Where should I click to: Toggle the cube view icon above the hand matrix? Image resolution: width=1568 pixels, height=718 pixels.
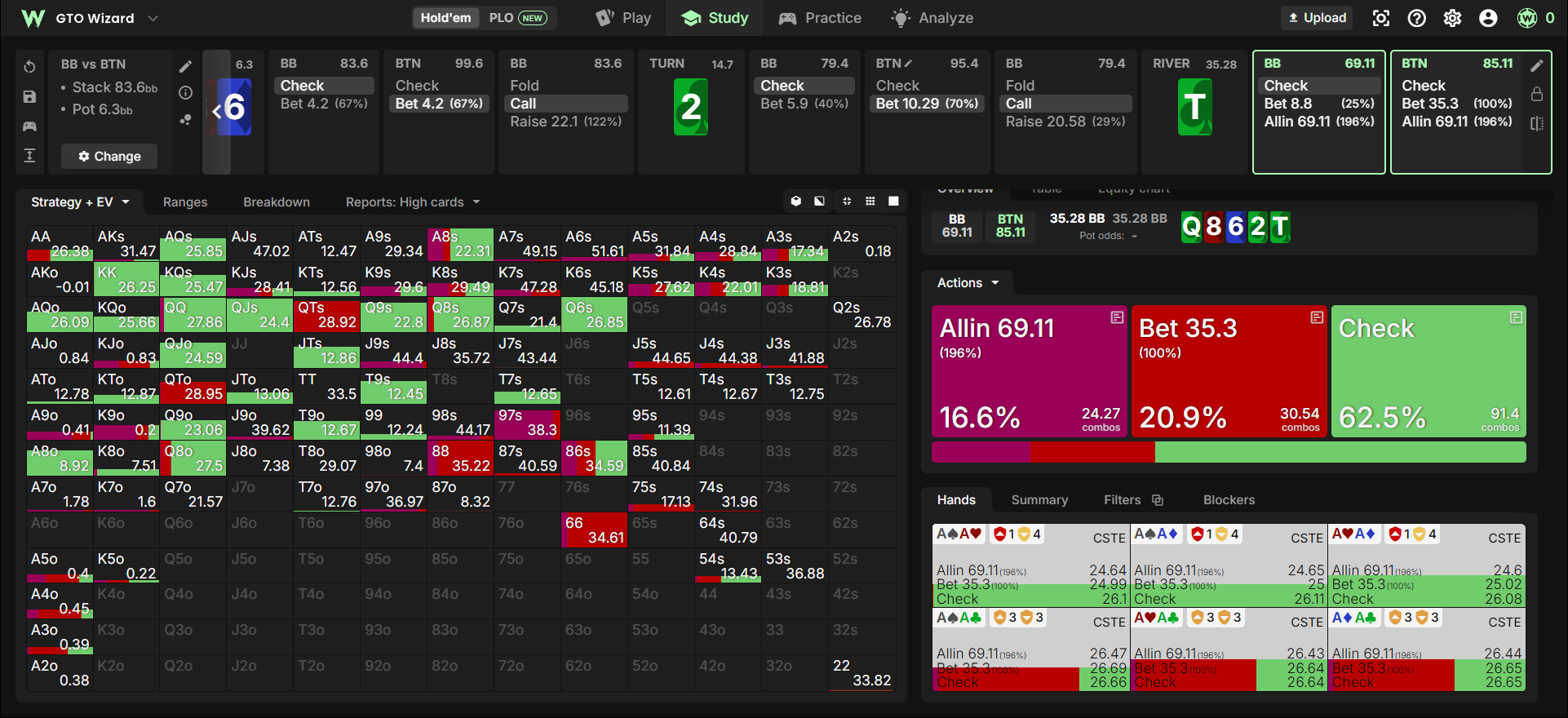tap(796, 202)
